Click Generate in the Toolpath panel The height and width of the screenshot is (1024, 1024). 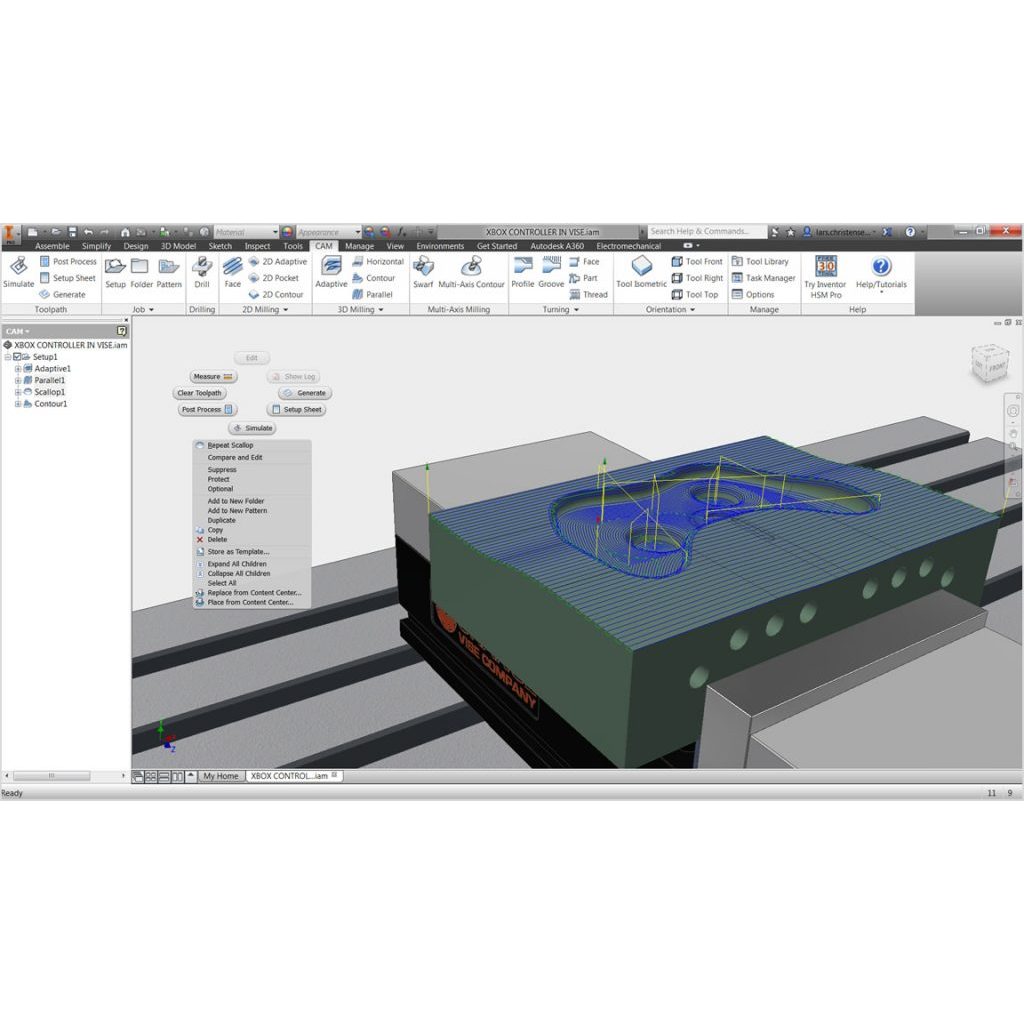(63, 295)
